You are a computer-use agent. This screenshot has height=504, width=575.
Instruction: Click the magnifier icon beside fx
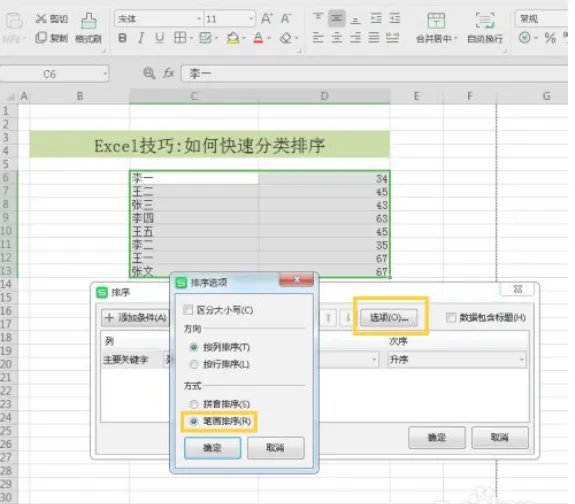[149, 73]
